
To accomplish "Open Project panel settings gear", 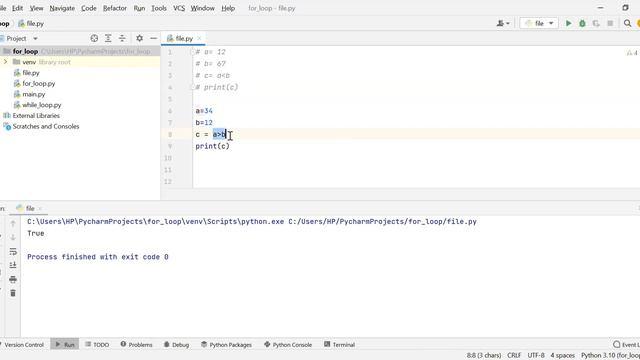I will pos(140,38).
